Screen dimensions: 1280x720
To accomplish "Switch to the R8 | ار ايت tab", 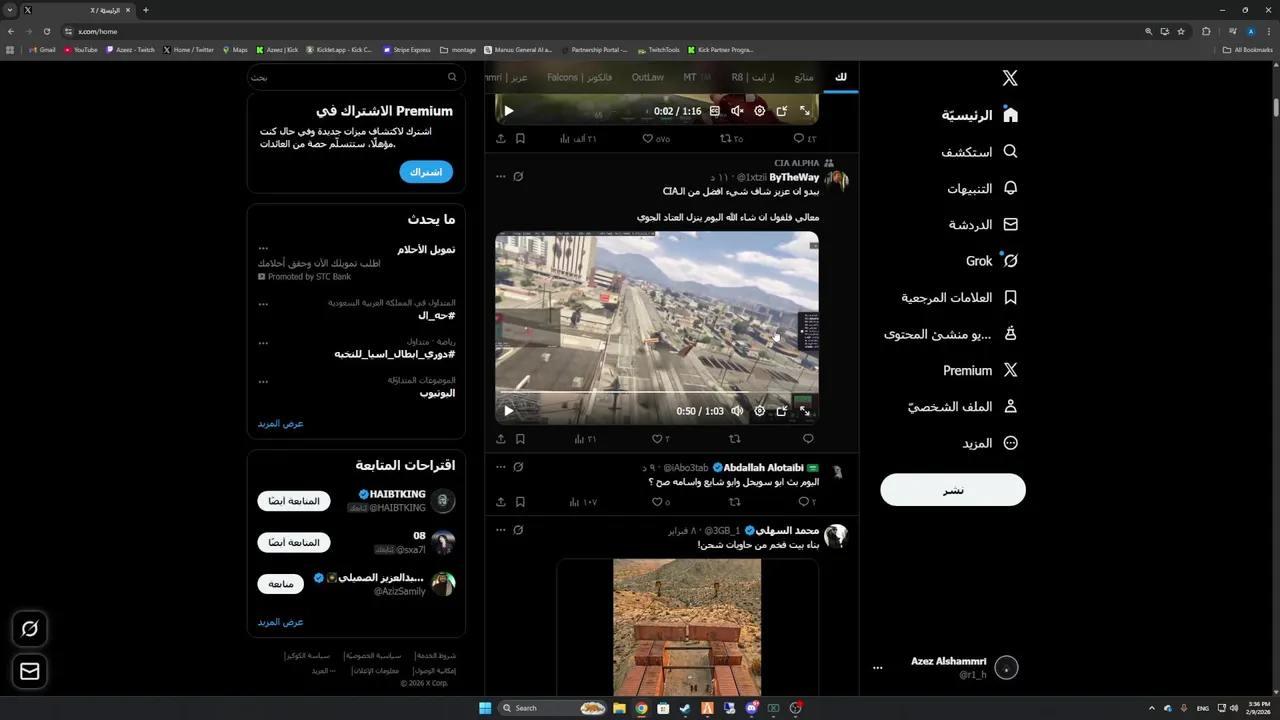I will (x=751, y=77).
